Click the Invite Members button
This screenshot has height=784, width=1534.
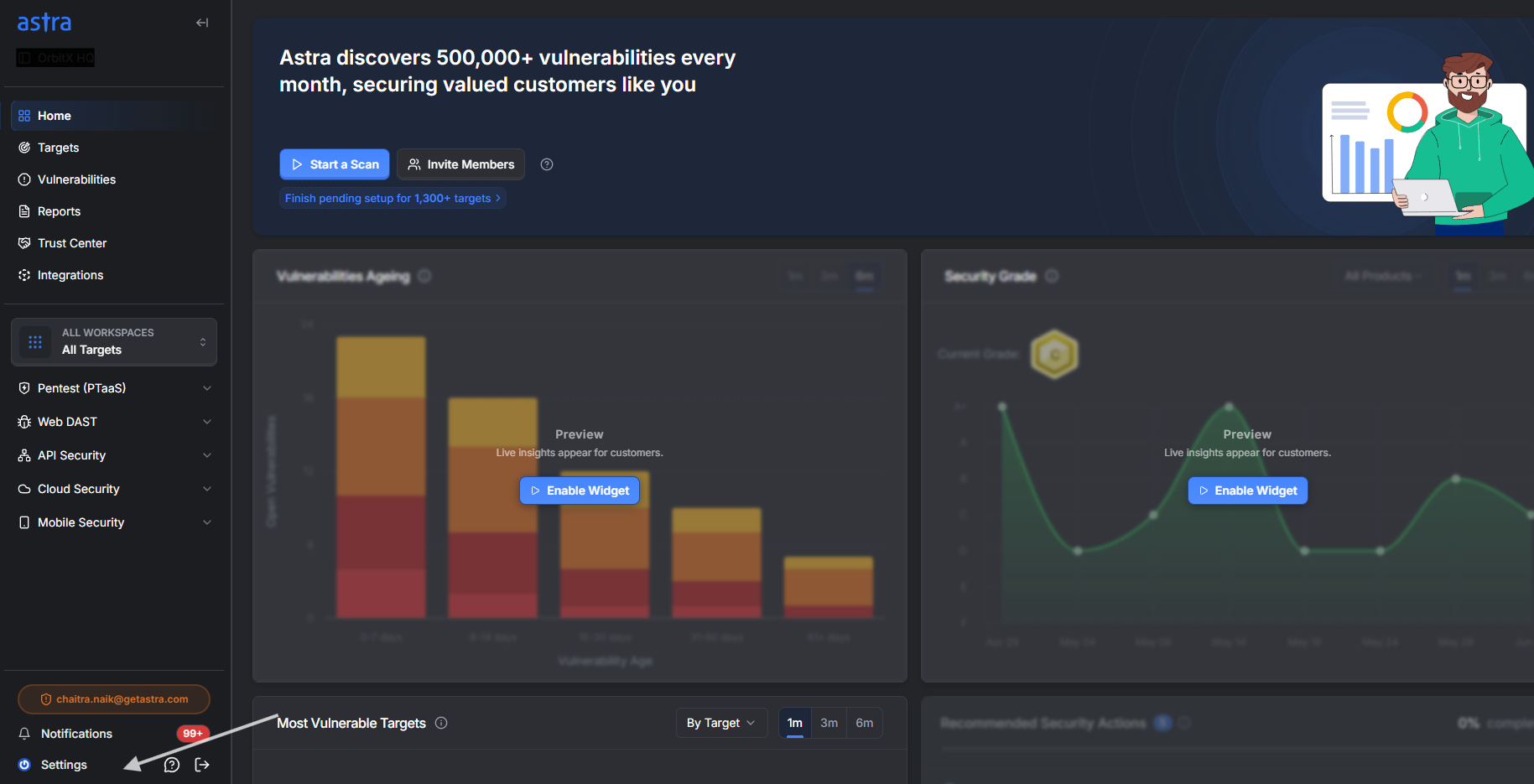460,164
